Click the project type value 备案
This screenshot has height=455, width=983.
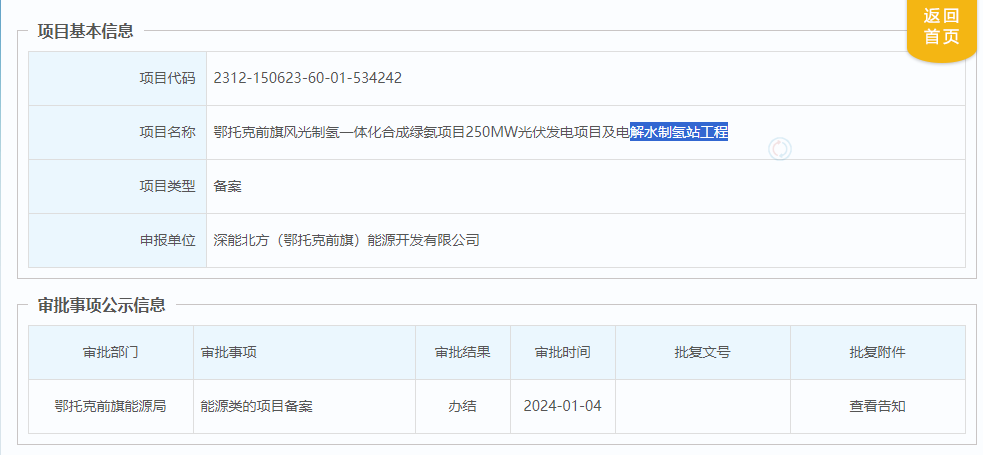coord(228,186)
